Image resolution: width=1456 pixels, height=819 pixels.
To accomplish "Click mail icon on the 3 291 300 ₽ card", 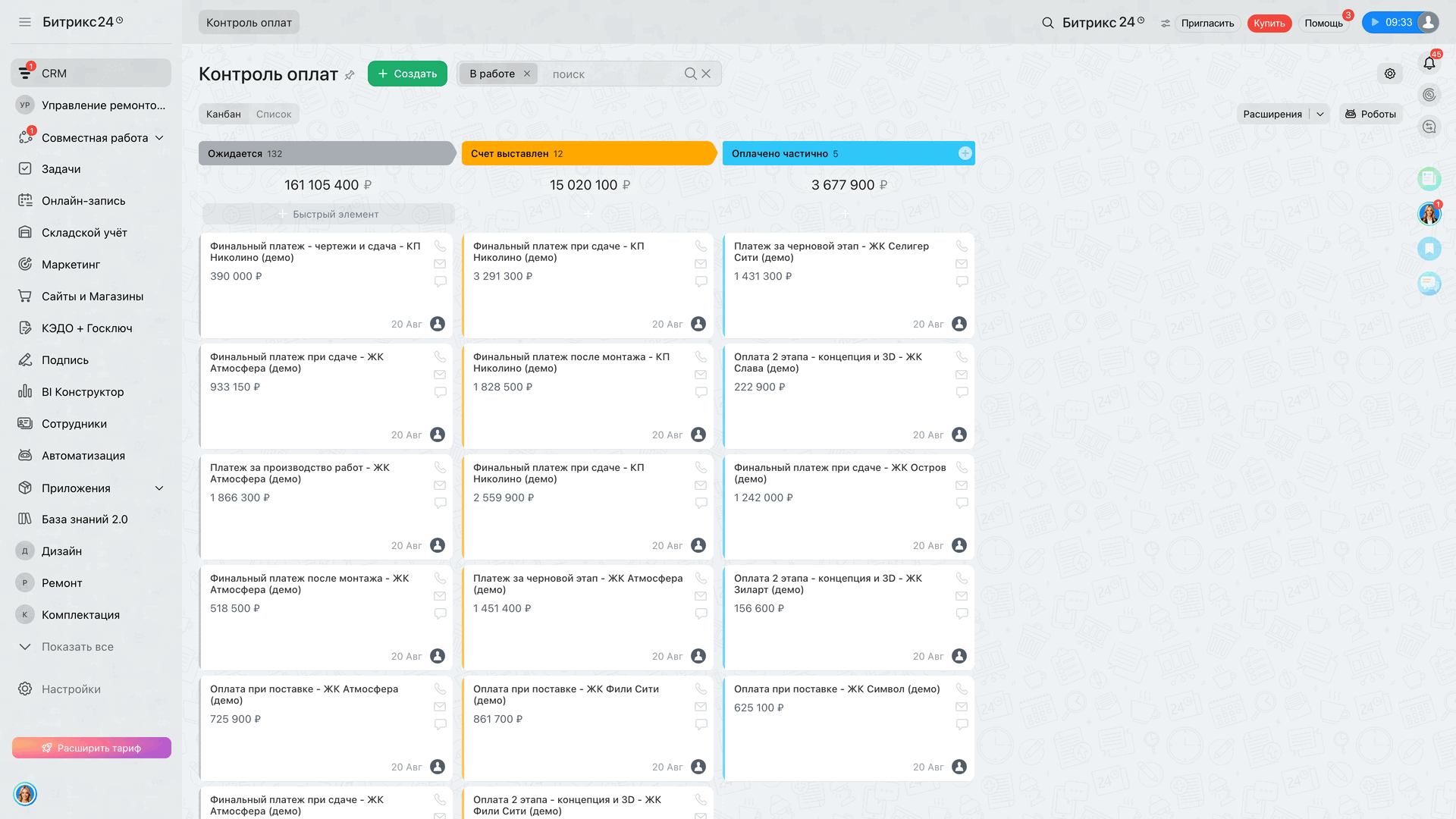I will [701, 264].
